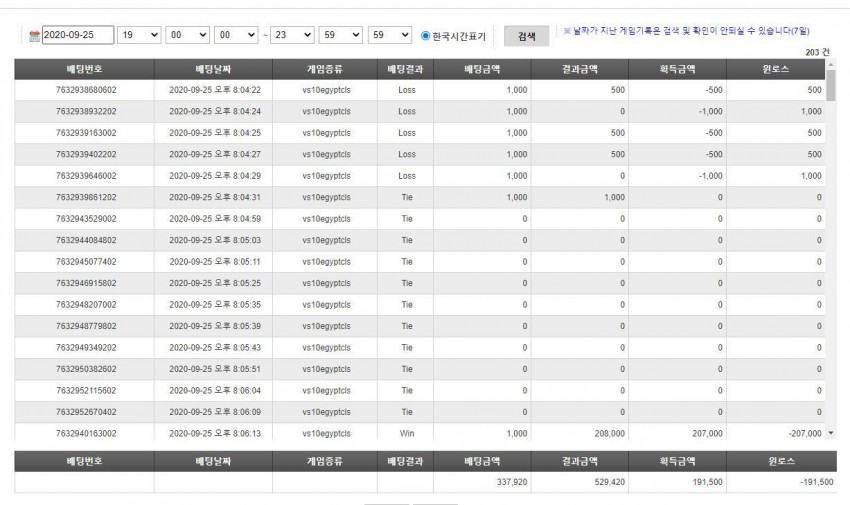Image resolution: width=850 pixels, height=505 pixels.
Task: Select bet number 7632952670402
Action: [86, 412]
